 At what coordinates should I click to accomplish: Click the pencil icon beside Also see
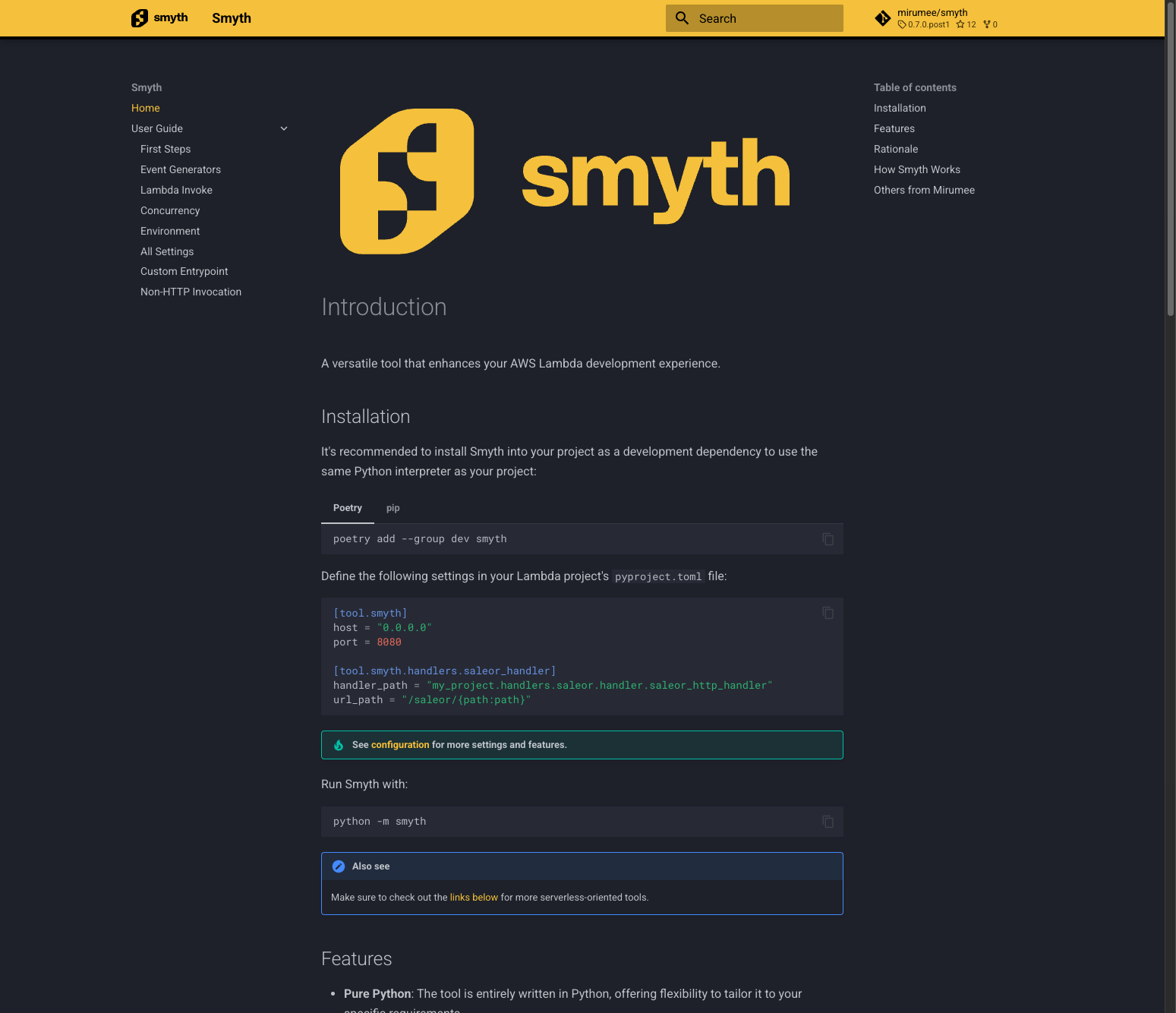[339, 866]
